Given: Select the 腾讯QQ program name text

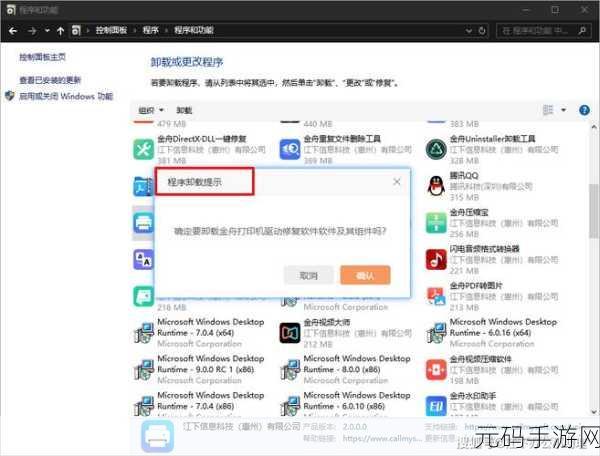Looking at the screenshot, I should click(464, 176).
